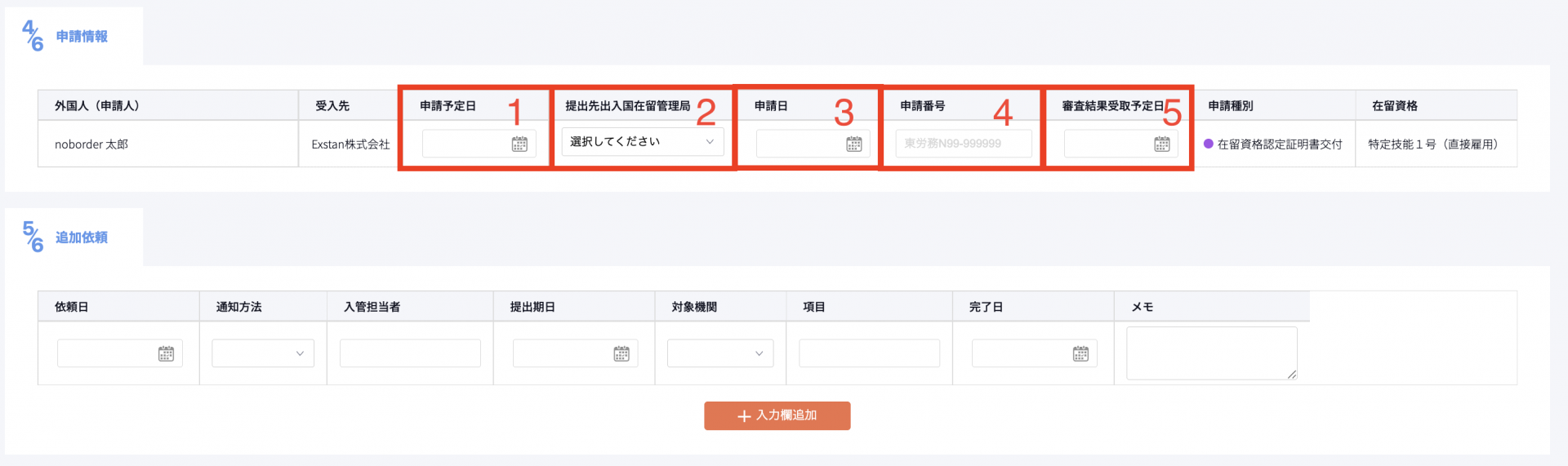Click the plus icon on 入力欄追加 button
Viewport: 1568px width, 466px height.
tap(744, 416)
